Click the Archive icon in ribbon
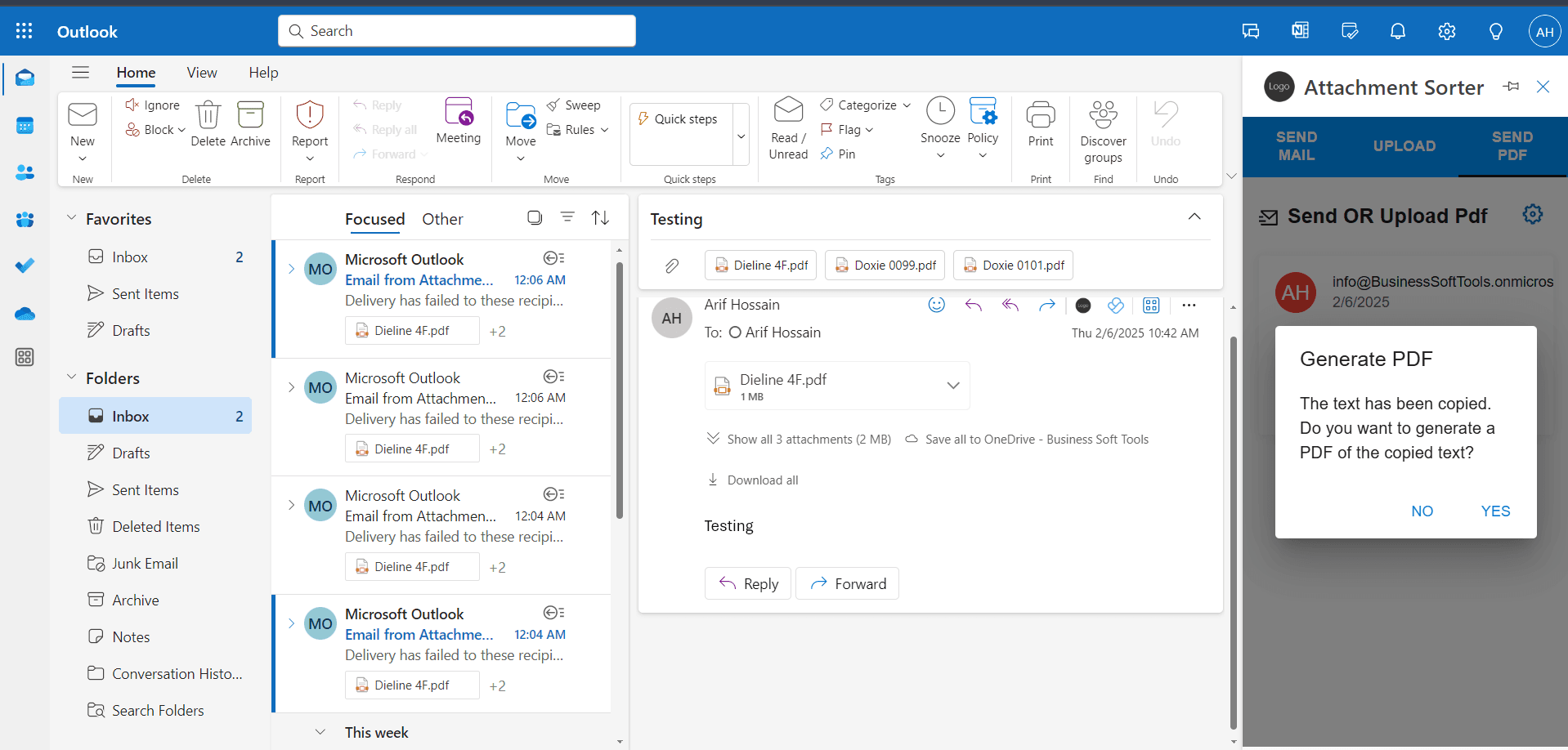 250,115
